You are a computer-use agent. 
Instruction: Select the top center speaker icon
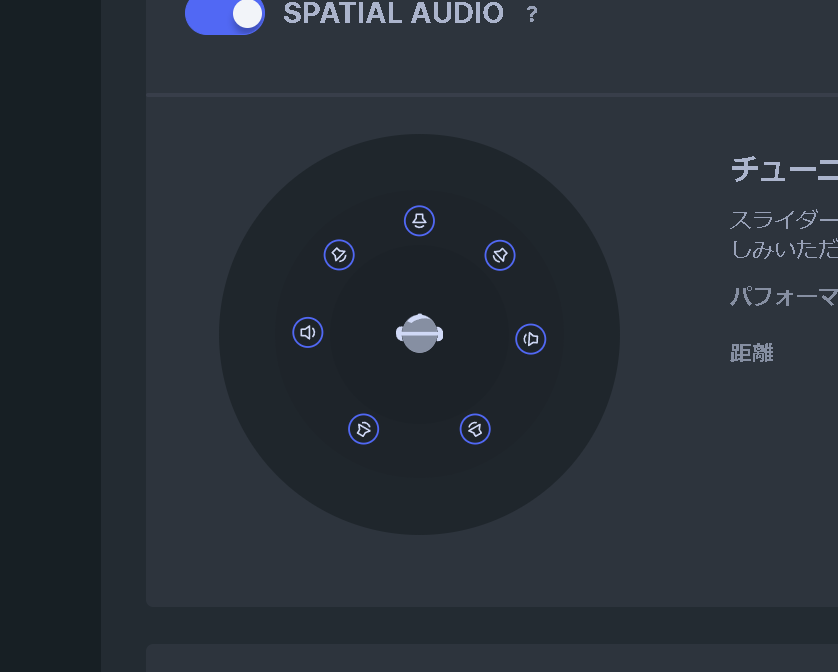pyautogui.click(x=420, y=220)
